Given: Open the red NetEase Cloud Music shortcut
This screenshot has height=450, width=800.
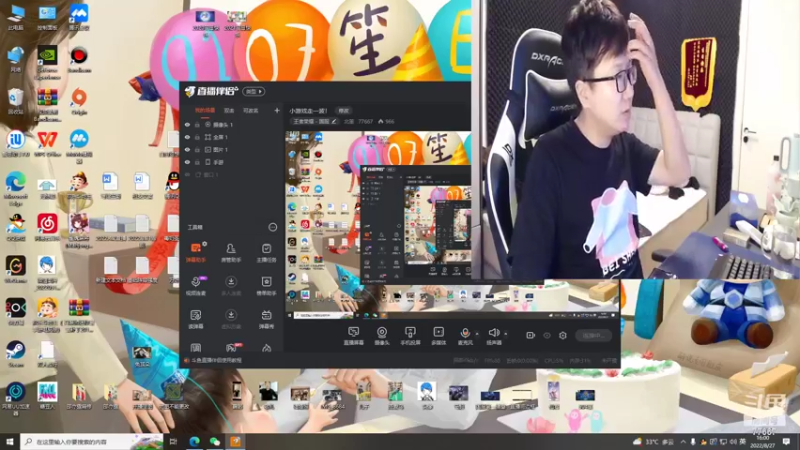Looking at the screenshot, I should tap(47, 227).
